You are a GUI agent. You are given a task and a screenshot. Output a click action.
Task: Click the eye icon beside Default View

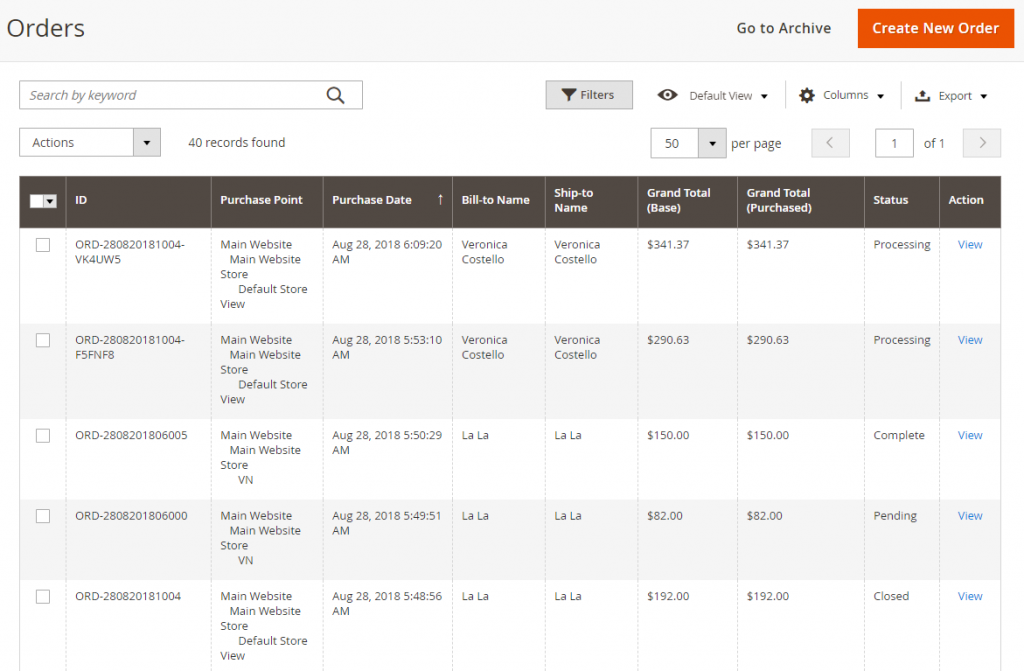[x=667, y=95]
